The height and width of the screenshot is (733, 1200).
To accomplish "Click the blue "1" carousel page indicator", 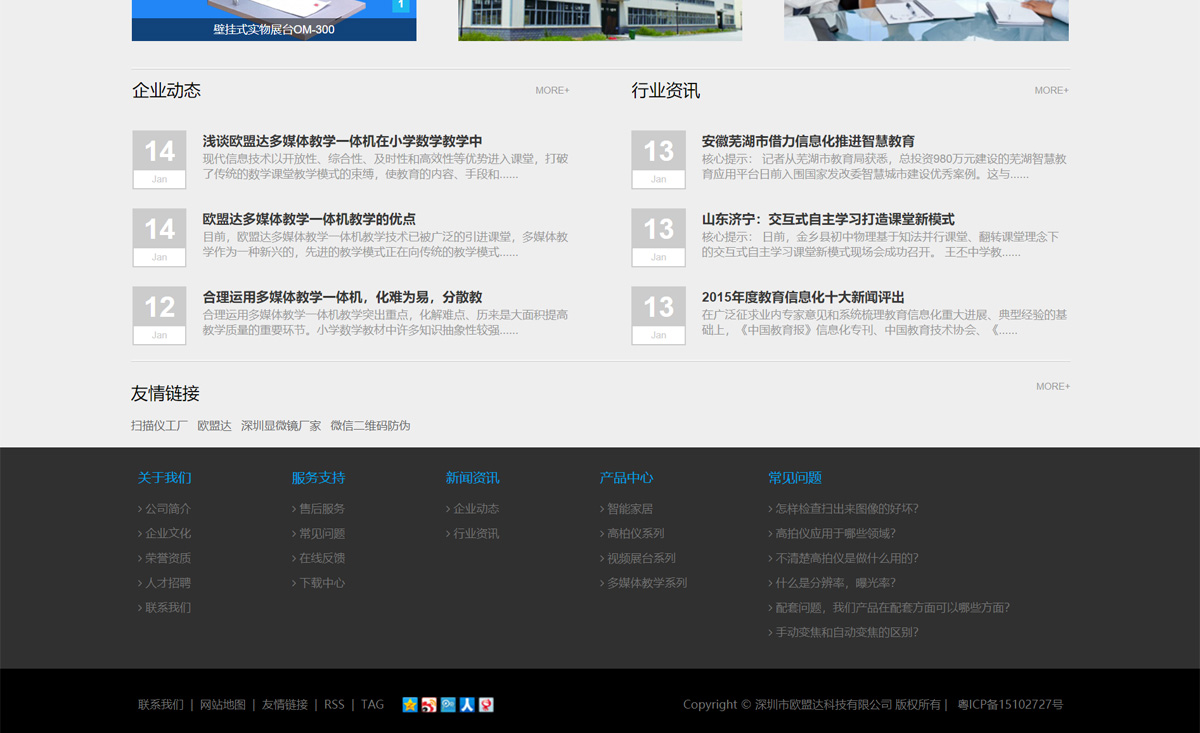I will [x=402, y=4].
